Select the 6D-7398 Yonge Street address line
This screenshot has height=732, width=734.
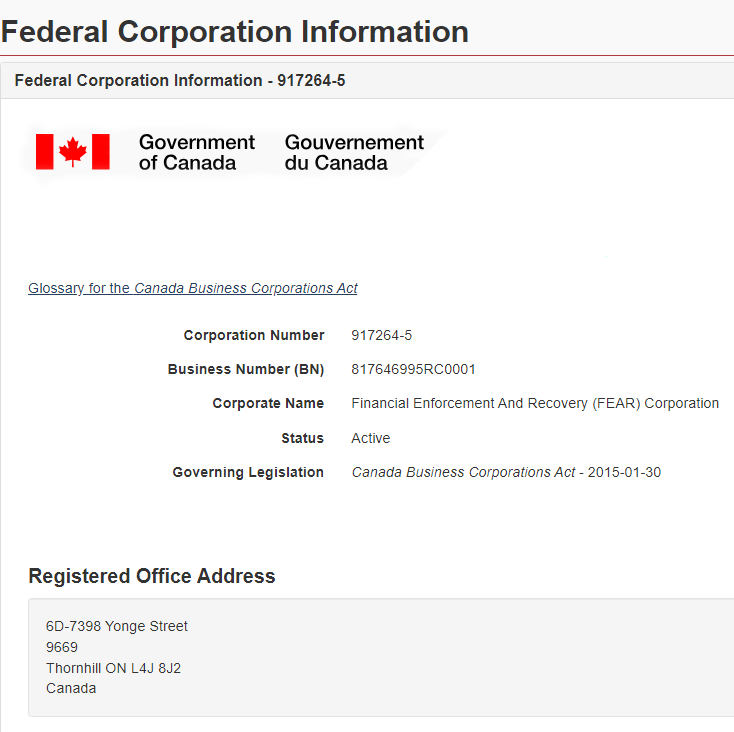(117, 626)
